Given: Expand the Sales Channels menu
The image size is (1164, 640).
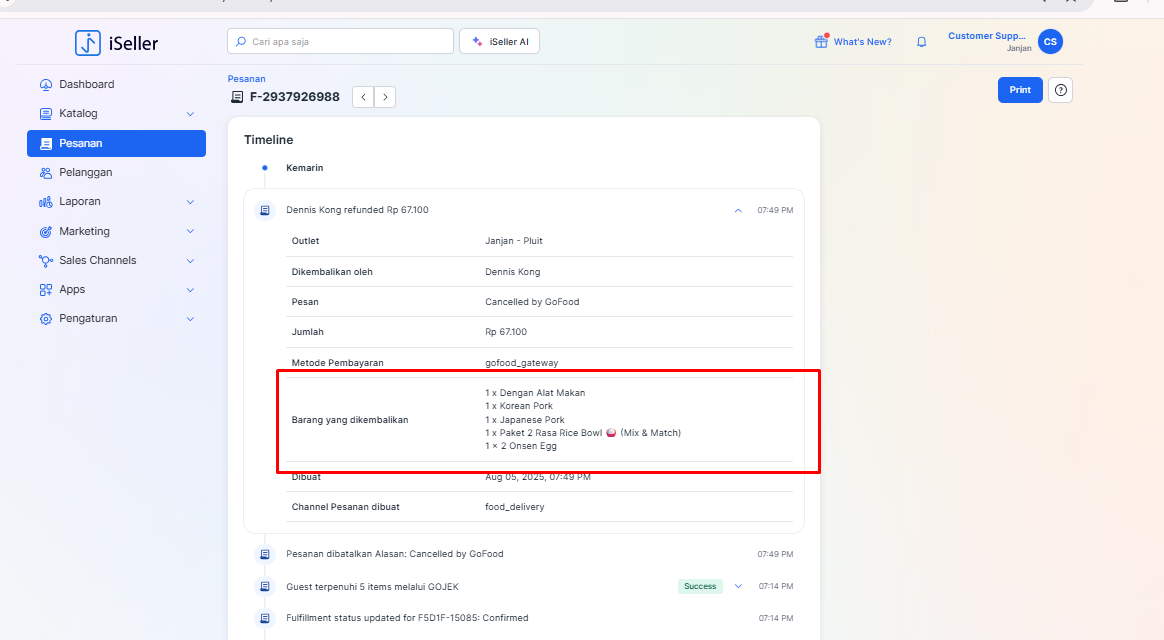Looking at the screenshot, I should point(116,260).
